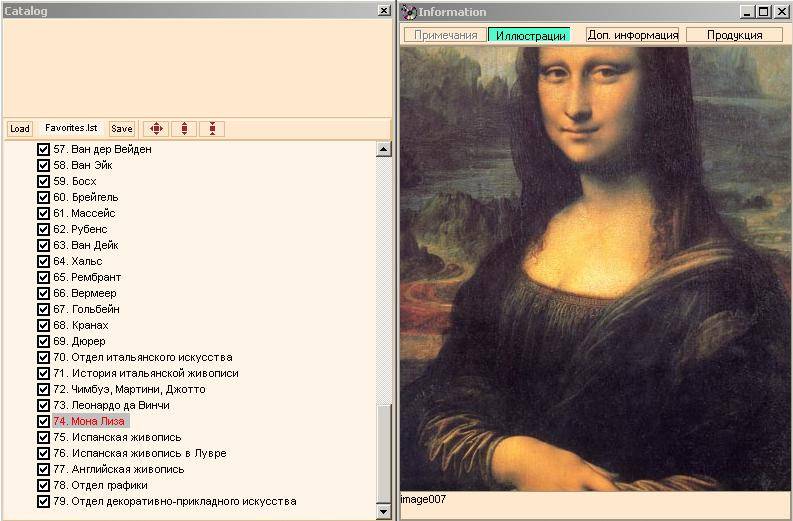Viewport: 793px width, 521px height.
Task: Uncheck the 59. Босх checkbox
Action: tap(43, 181)
